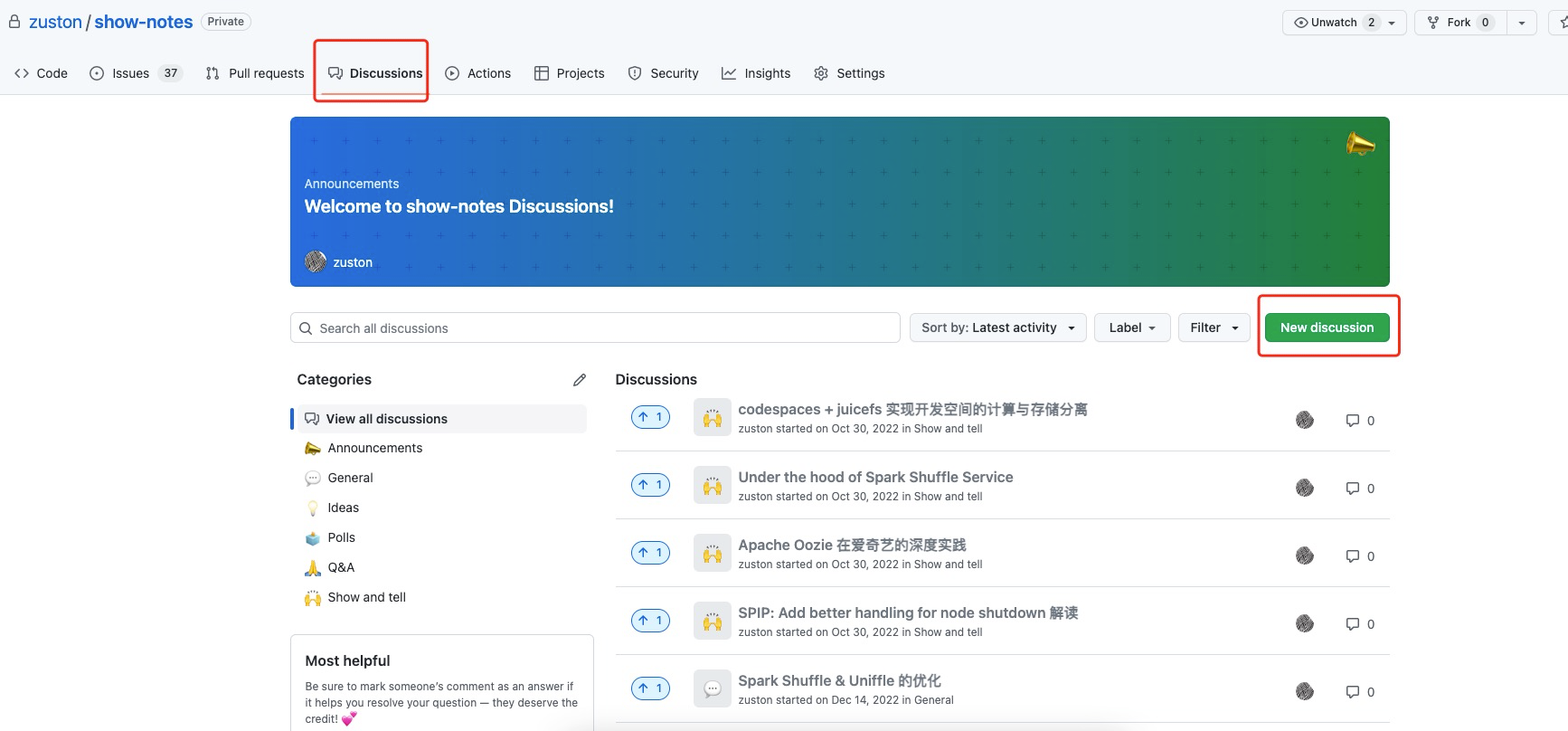Click the speech bubble icon beside Spark Shuffle & Uniffle
This screenshot has width=1568, height=731.
[x=713, y=689]
